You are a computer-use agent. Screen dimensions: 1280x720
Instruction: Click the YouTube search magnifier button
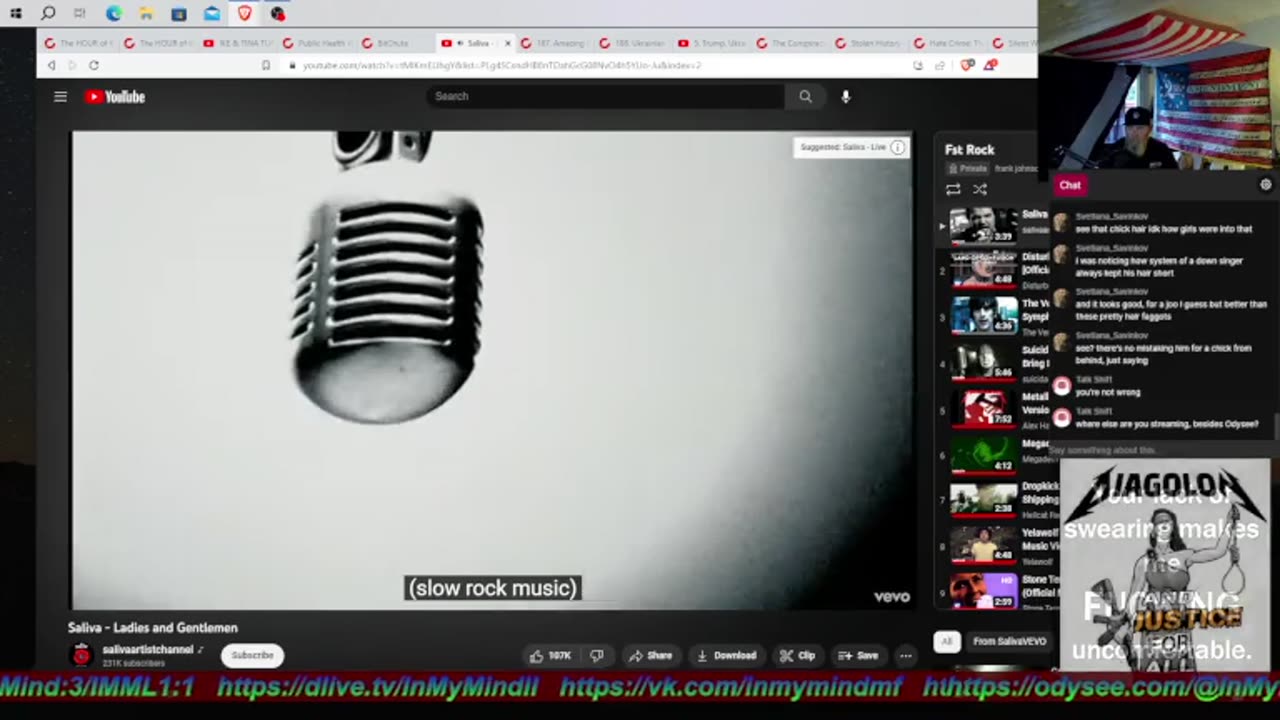tap(805, 96)
